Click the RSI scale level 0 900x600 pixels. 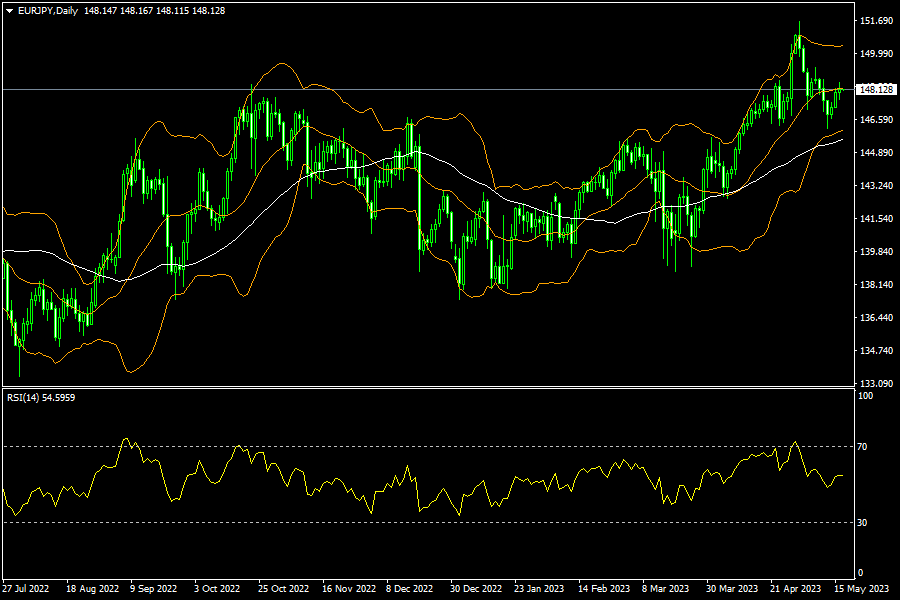pos(860,572)
